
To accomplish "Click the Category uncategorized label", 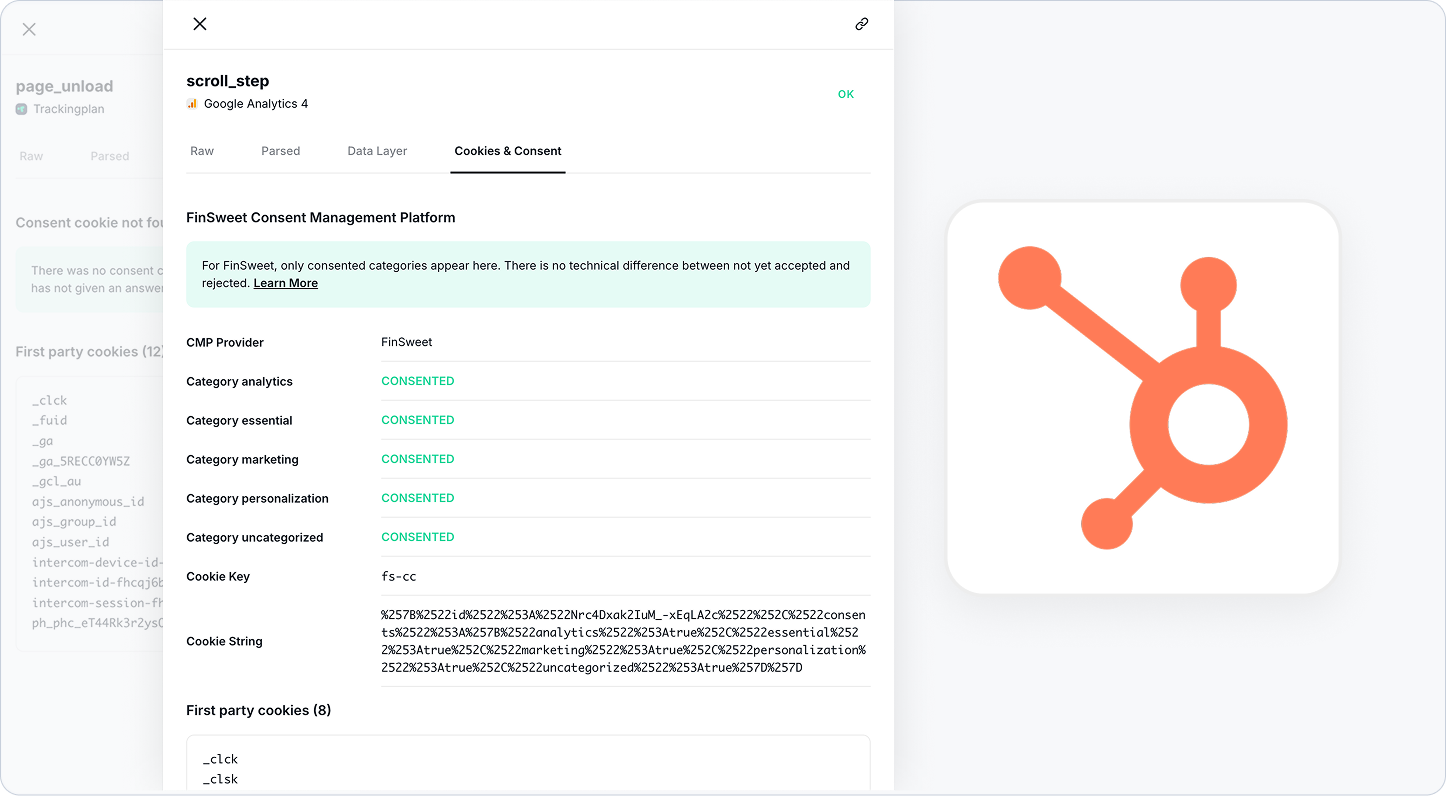I will tap(255, 537).
